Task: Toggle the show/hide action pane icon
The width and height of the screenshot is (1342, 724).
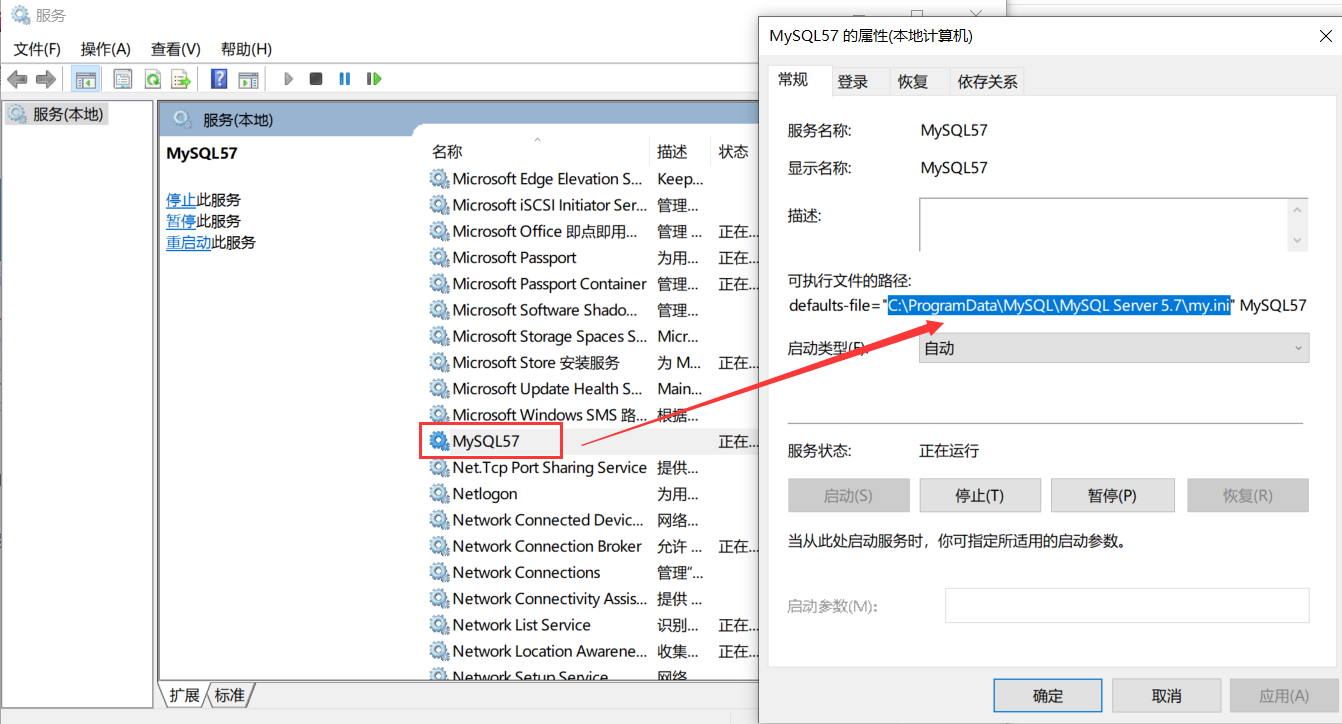Action: 248,79
